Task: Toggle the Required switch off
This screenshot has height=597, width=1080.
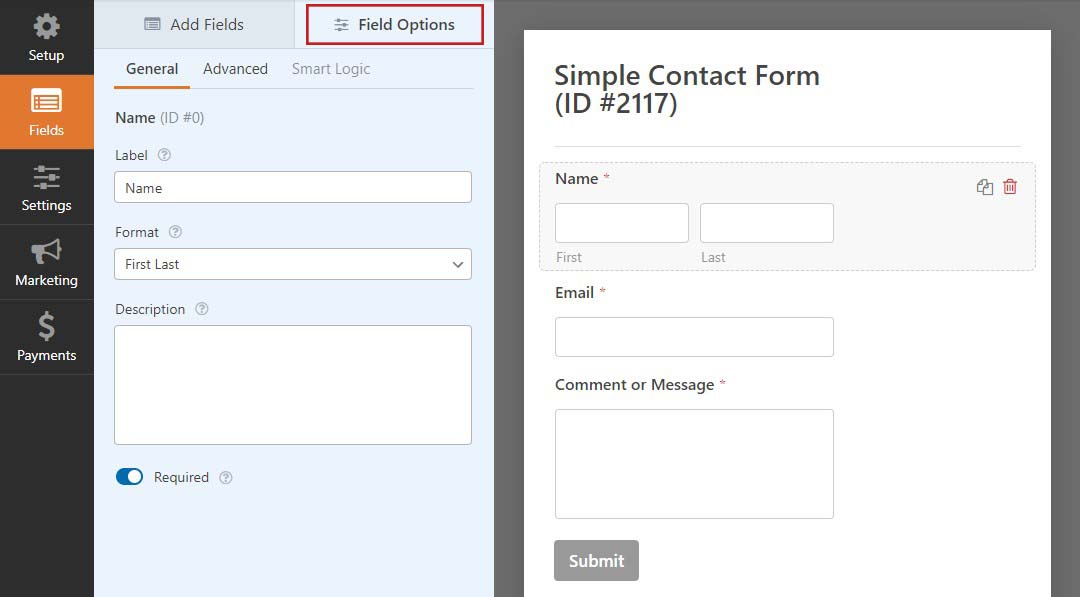Action: [129, 476]
